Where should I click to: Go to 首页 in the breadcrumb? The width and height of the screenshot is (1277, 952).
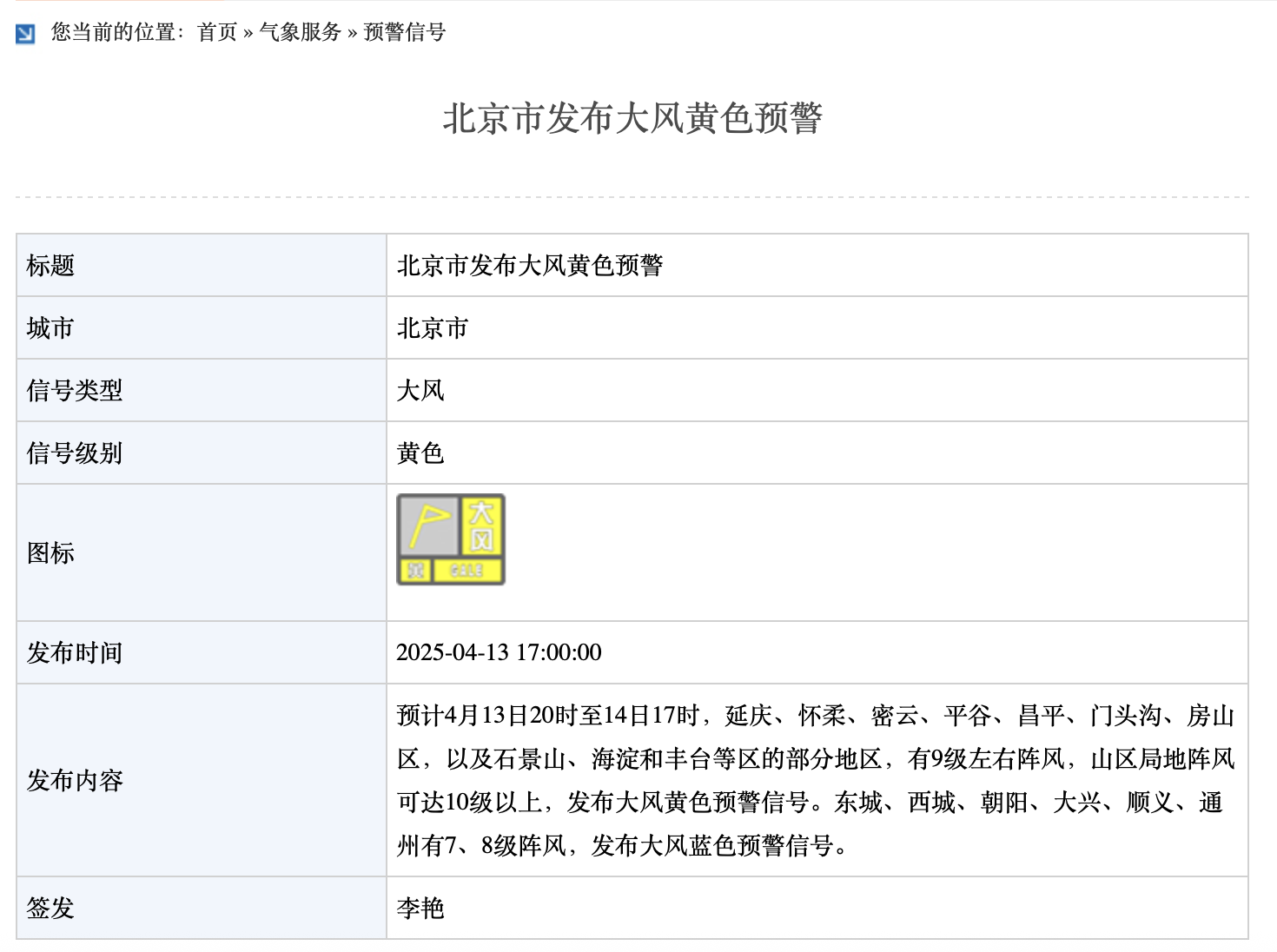tap(217, 32)
